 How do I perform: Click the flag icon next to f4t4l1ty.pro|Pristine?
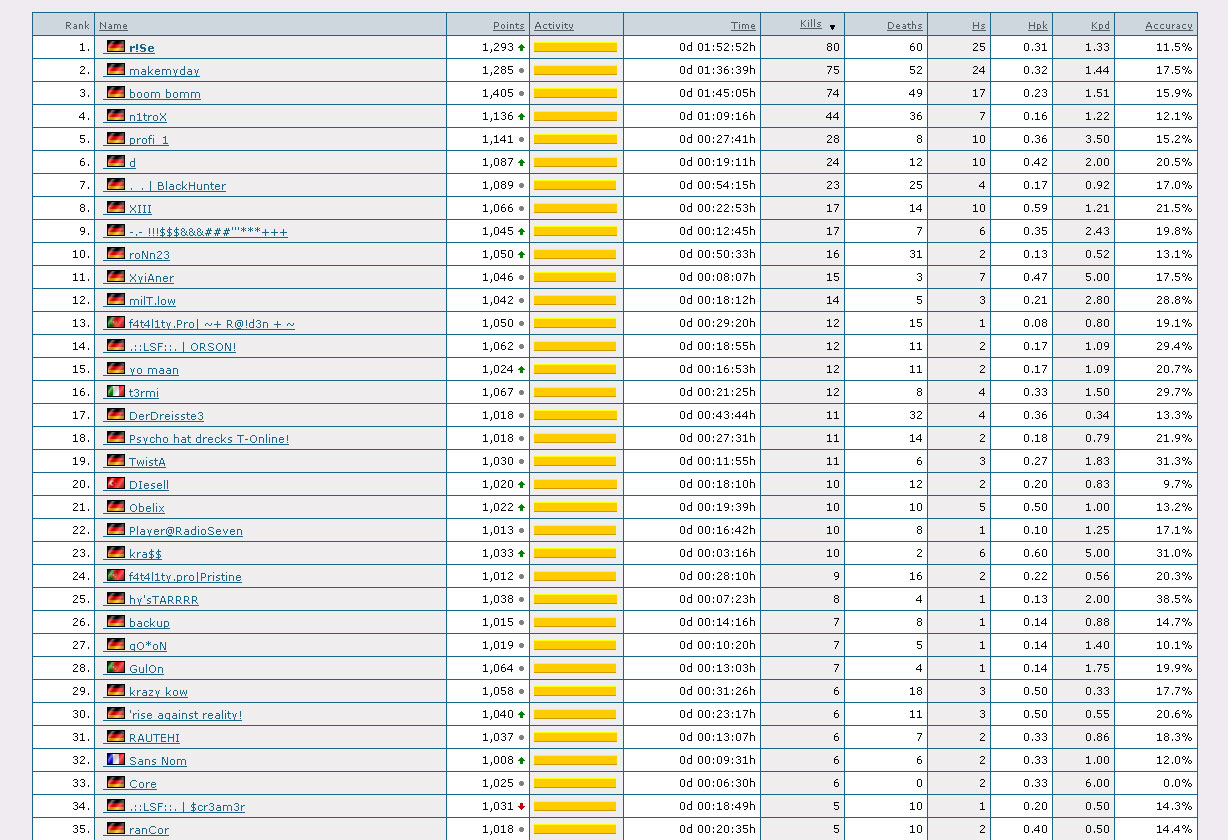coord(116,576)
